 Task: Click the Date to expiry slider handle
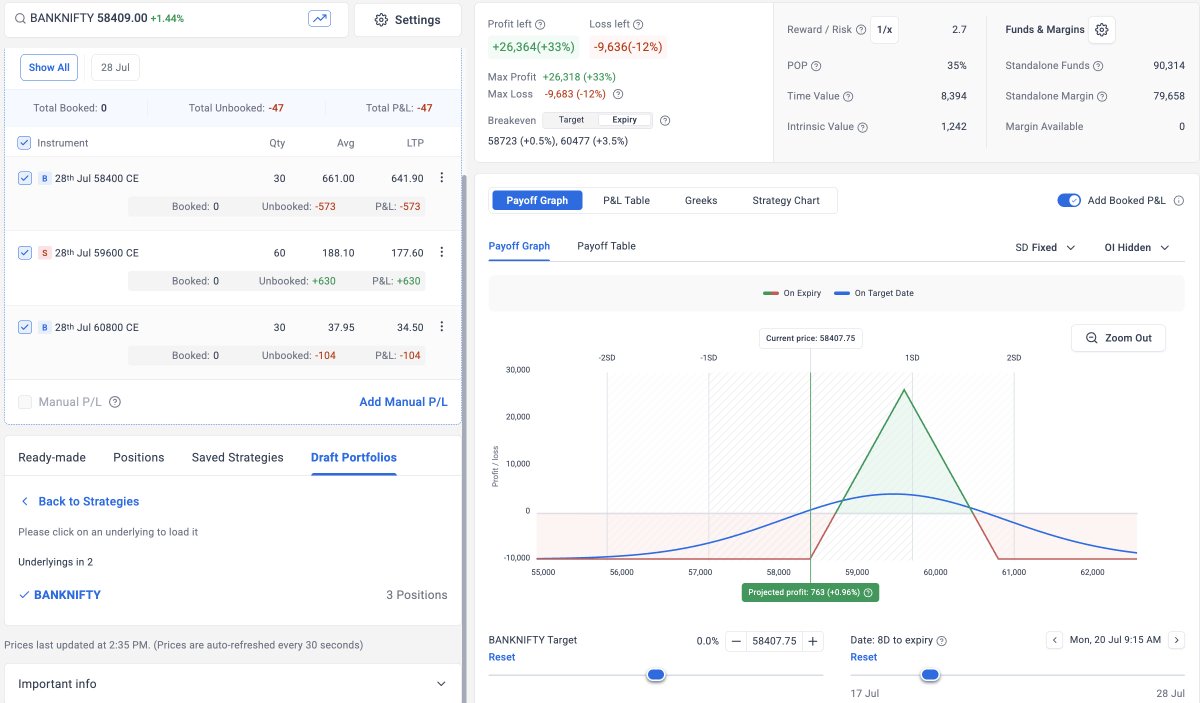click(x=930, y=675)
